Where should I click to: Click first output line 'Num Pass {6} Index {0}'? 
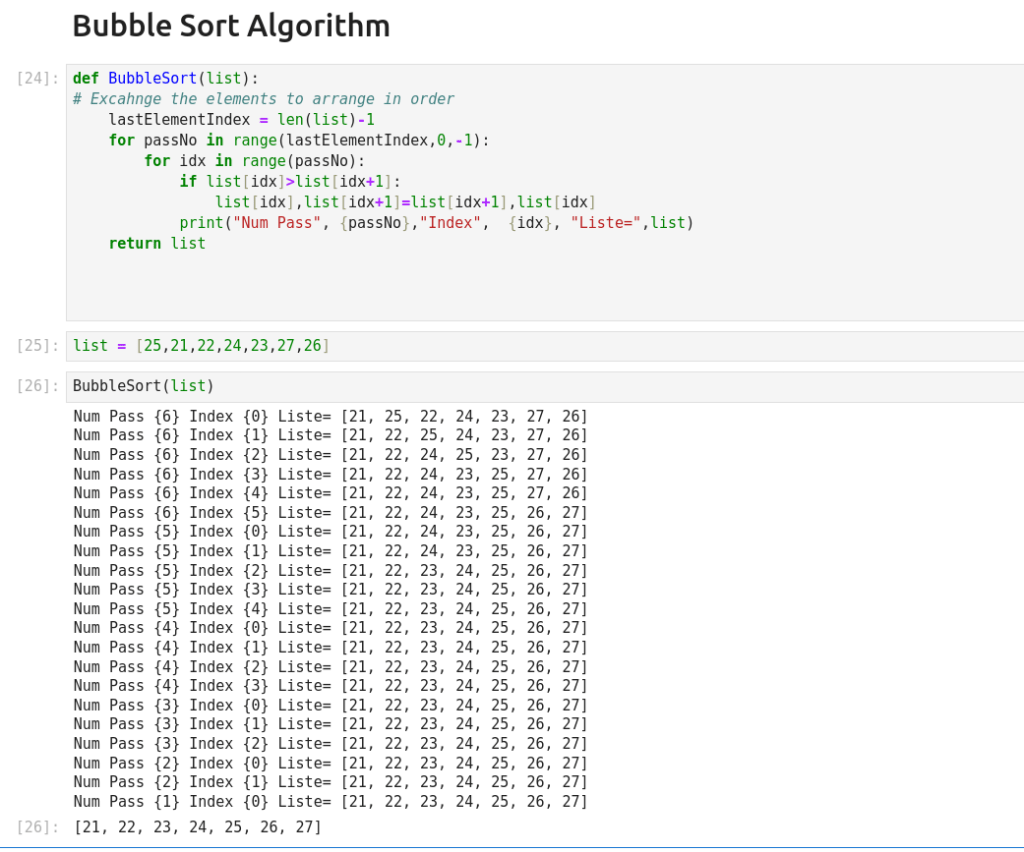coord(330,416)
